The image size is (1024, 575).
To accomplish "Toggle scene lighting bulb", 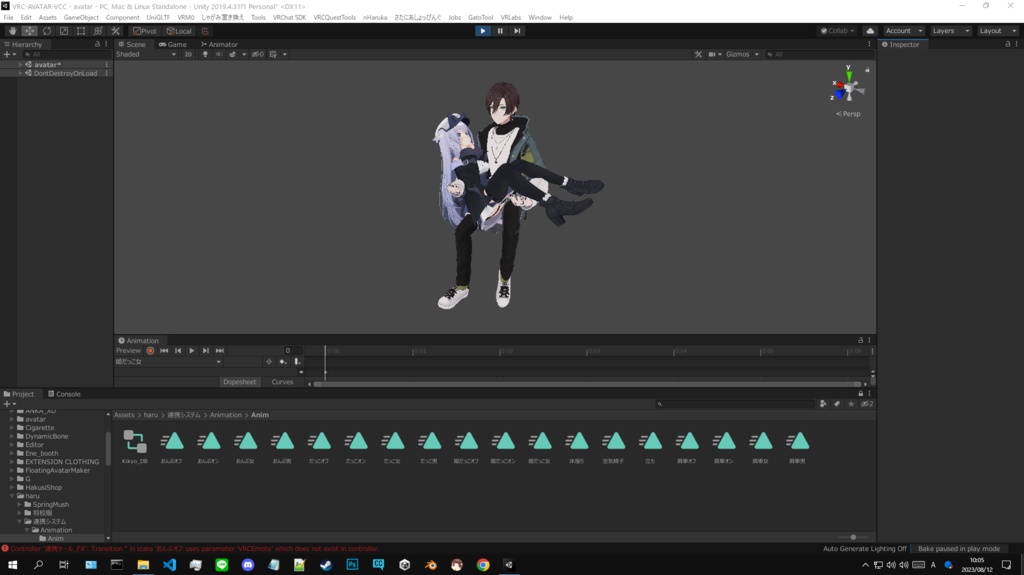I will [x=205, y=54].
